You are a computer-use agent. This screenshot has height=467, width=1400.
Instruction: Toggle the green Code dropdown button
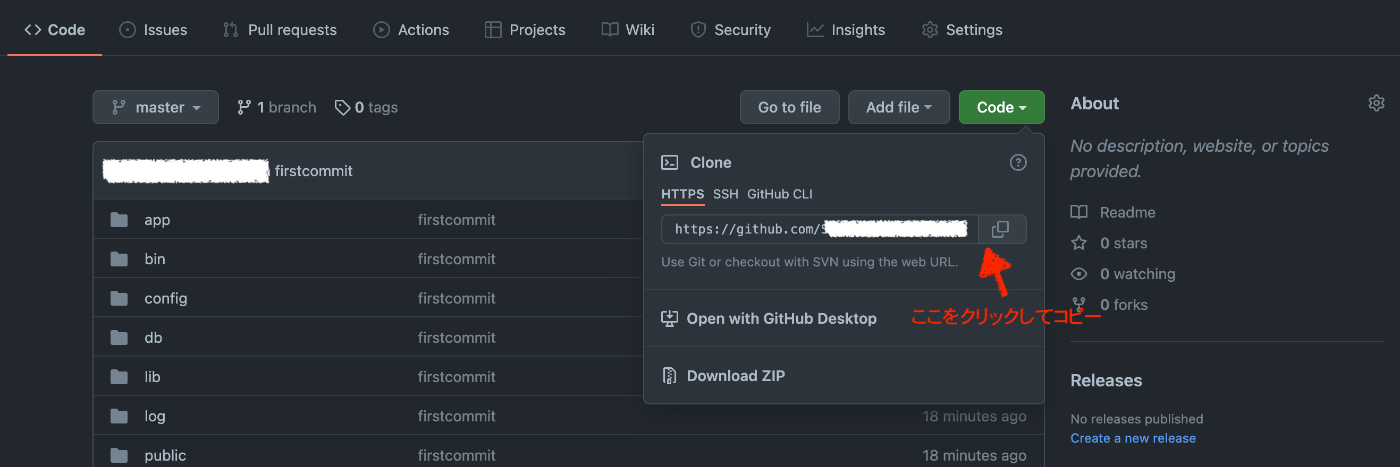tap(1001, 107)
